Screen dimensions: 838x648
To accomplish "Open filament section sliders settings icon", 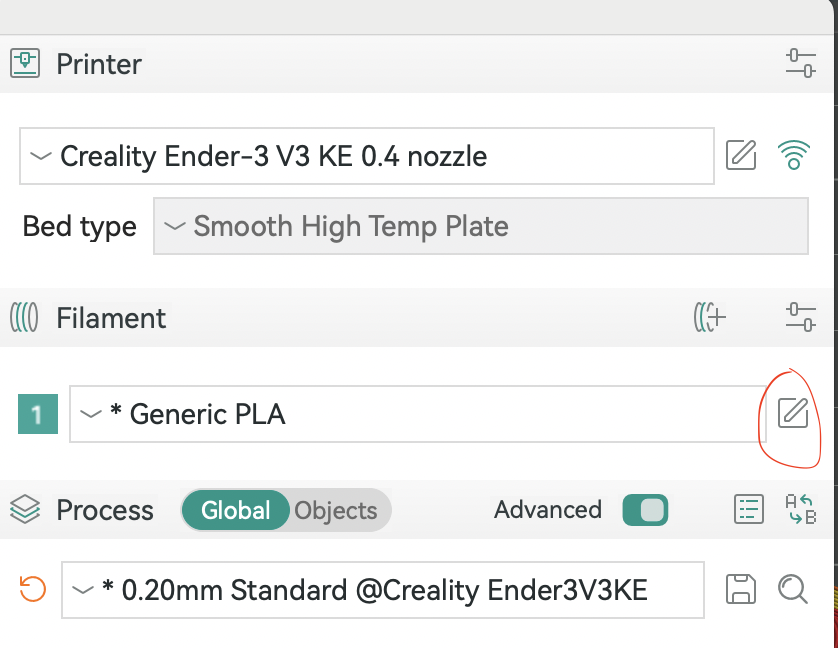I will point(801,318).
